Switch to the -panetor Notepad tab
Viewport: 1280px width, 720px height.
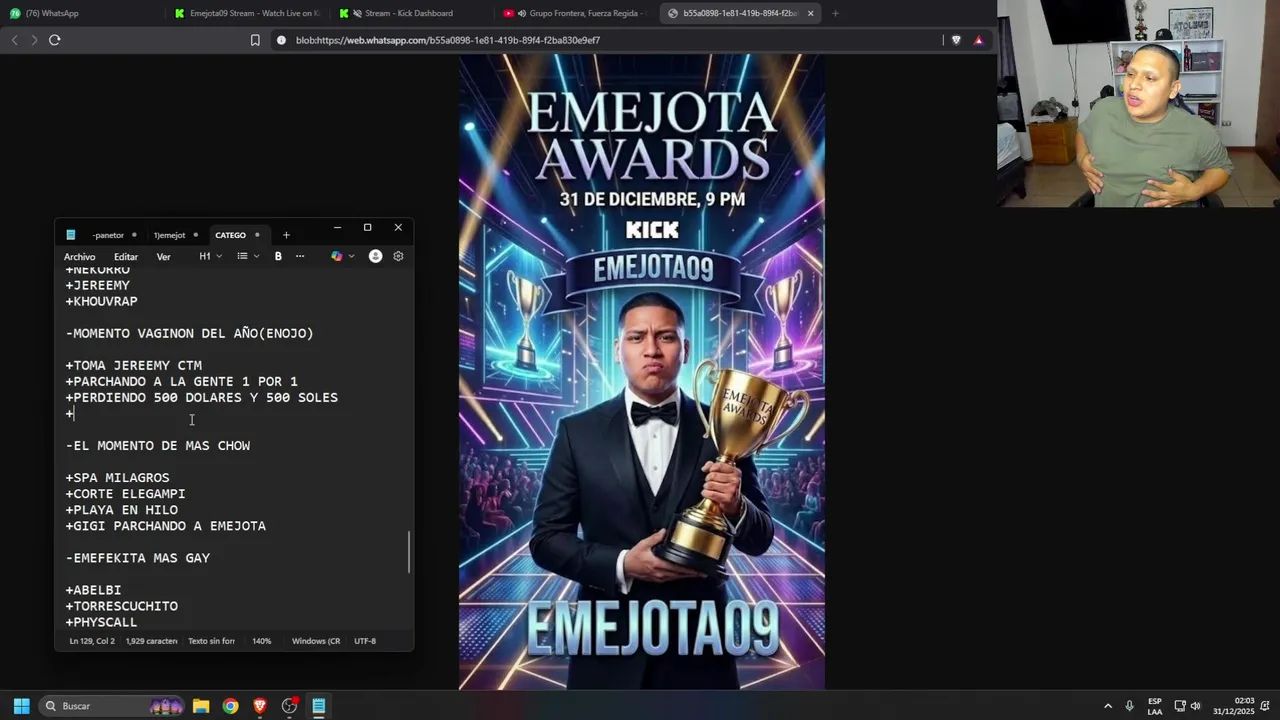point(108,235)
